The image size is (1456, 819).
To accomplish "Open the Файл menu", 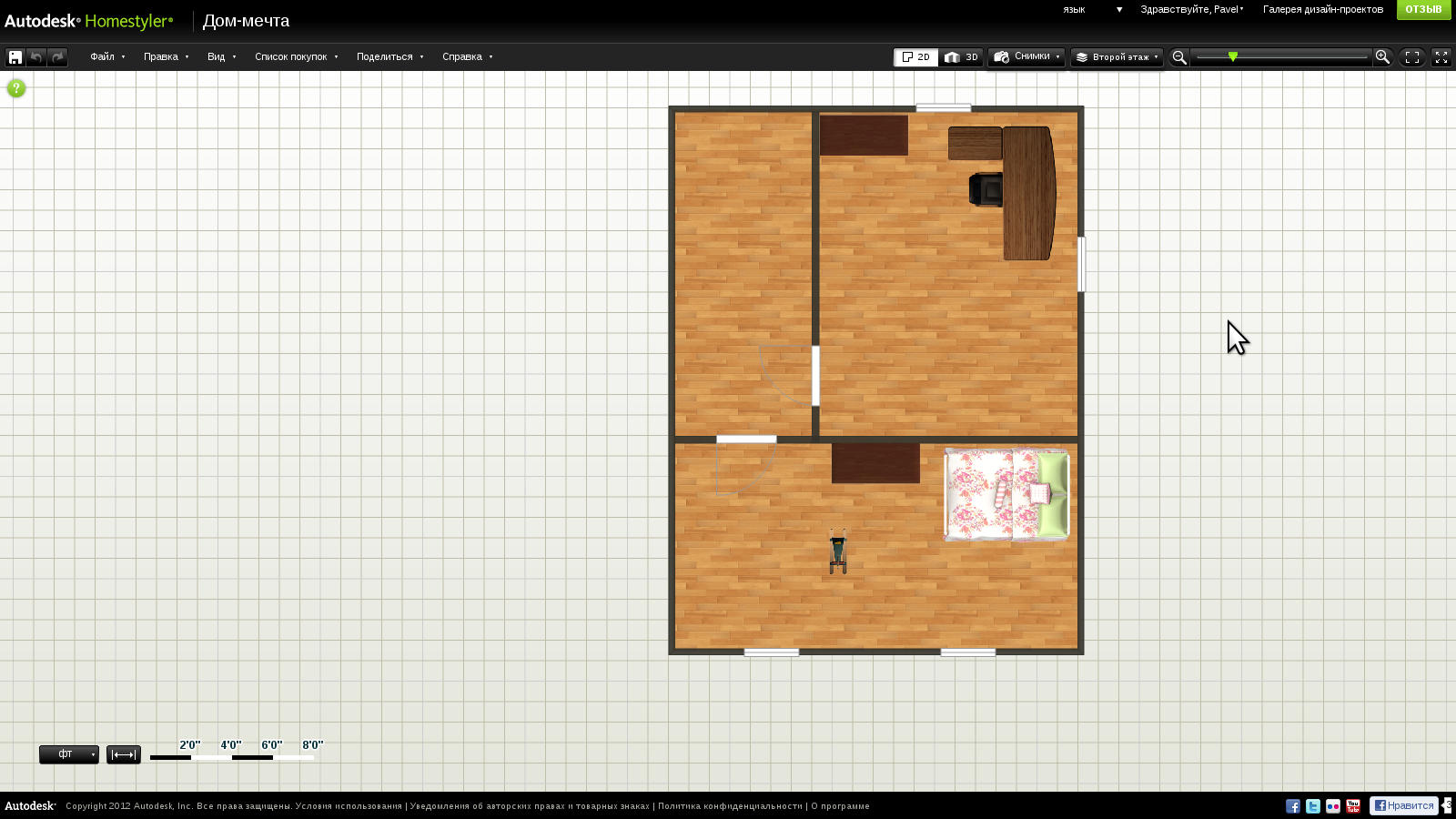I will (x=107, y=56).
